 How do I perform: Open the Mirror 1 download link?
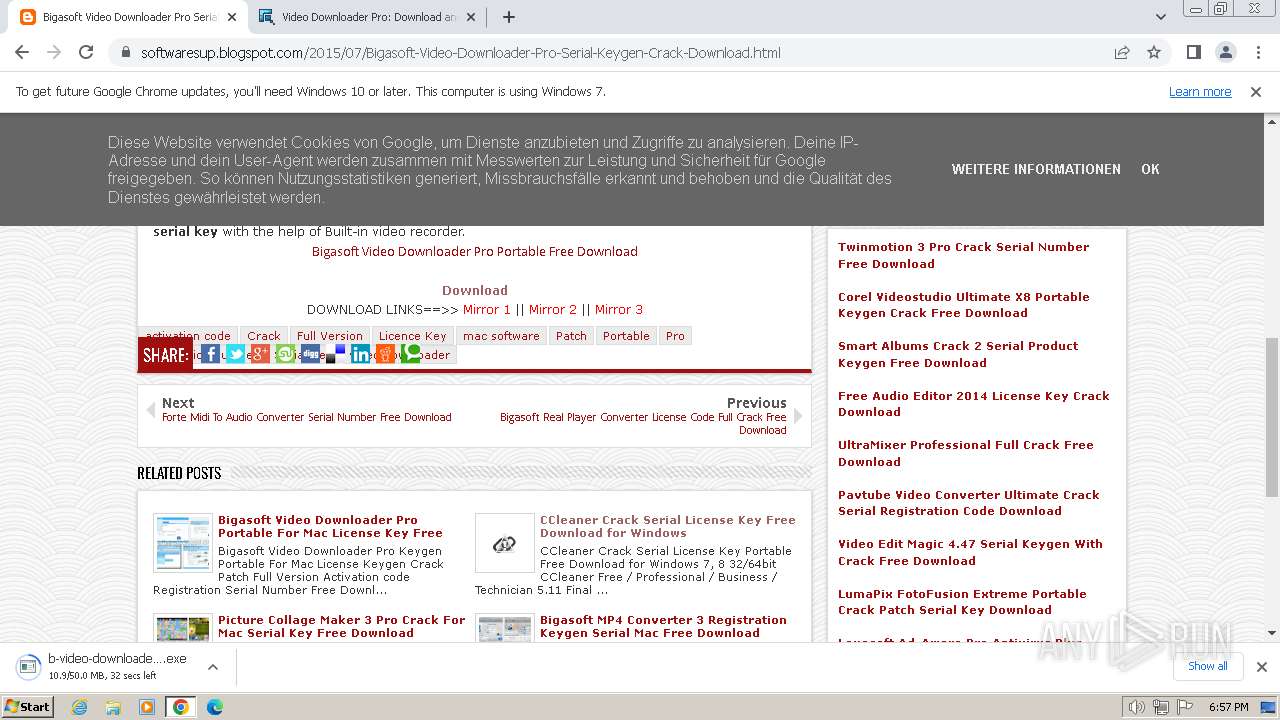[x=487, y=309]
